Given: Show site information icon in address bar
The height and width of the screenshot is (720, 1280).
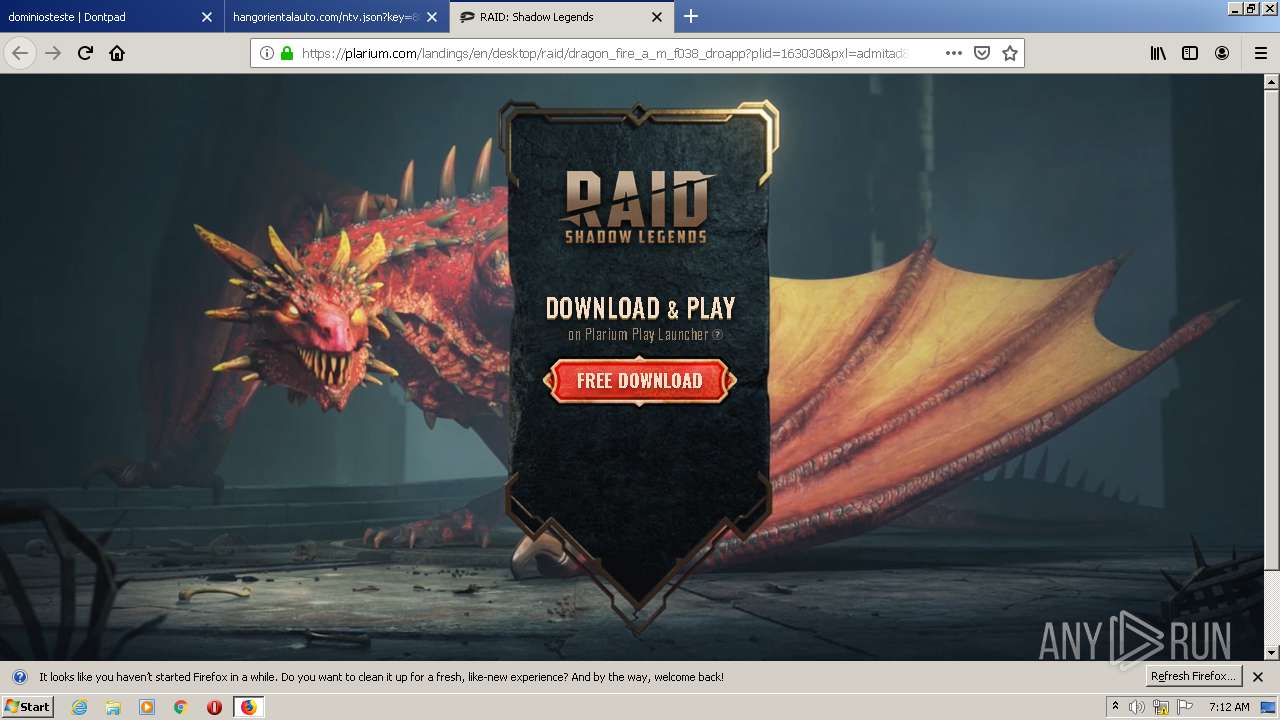Looking at the screenshot, I should 266,53.
